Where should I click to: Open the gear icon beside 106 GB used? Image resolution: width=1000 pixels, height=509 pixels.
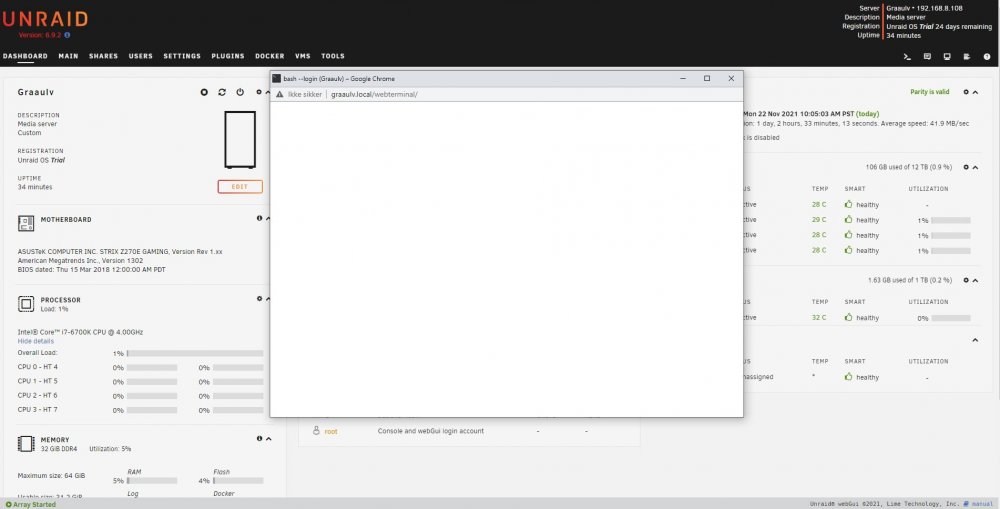pyautogui.click(x=966, y=167)
